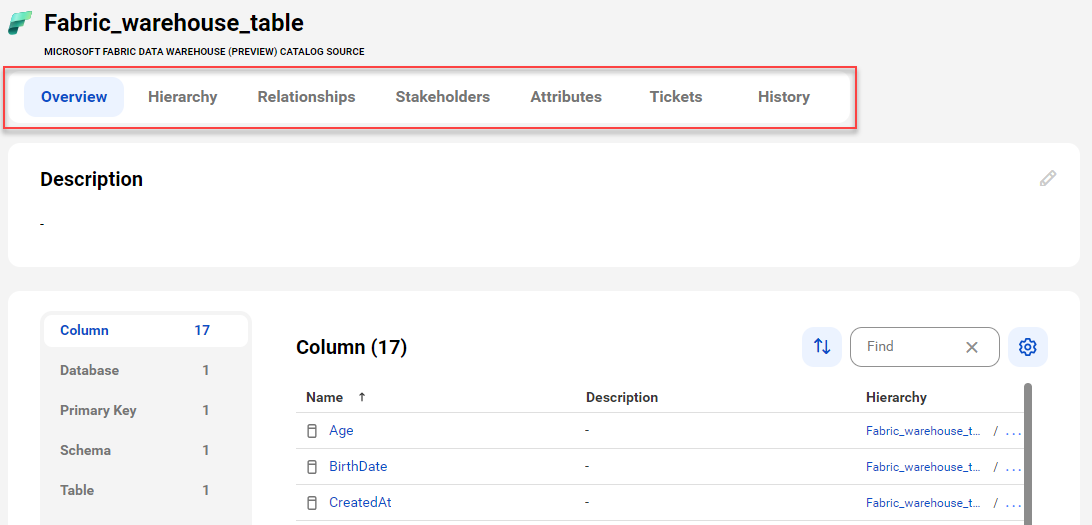The width and height of the screenshot is (1092, 525).
Task: Select Primary Key in the asset list
Action: (x=146, y=411)
